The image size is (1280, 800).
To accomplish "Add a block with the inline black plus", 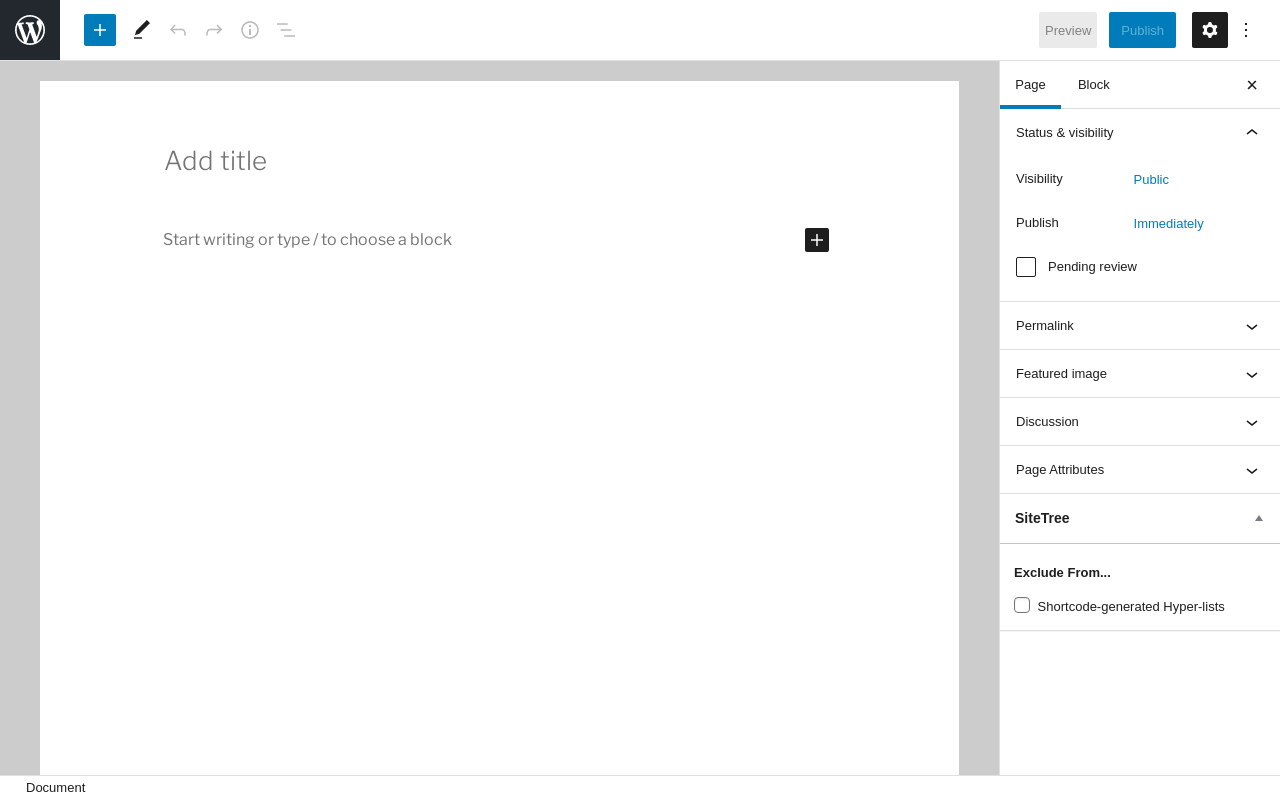I will pyautogui.click(x=817, y=240).
